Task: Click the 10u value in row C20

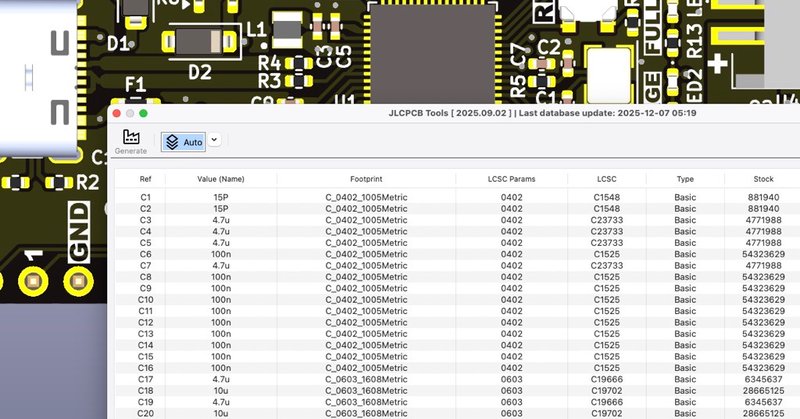Action: (x=221, y=413)
